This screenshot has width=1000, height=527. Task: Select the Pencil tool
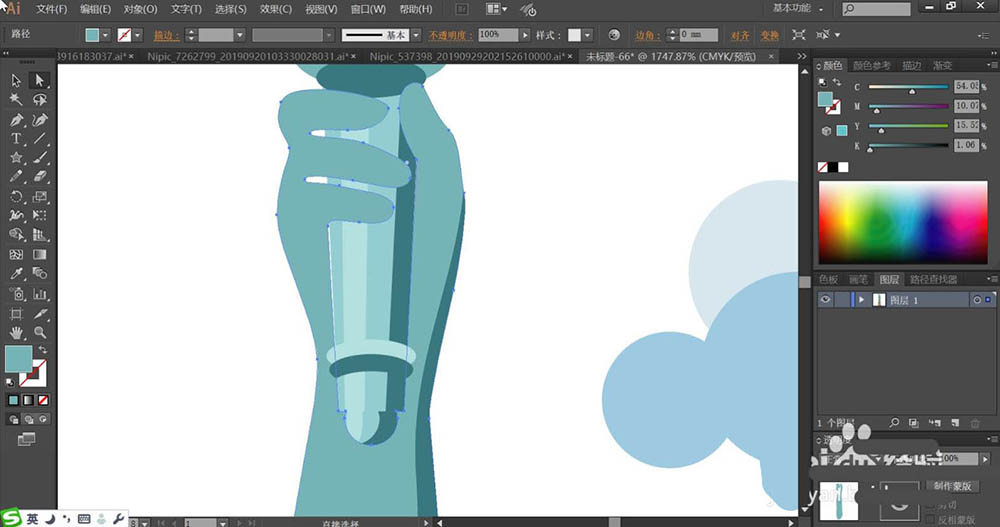pyautogui.click(x=17, y=177)
